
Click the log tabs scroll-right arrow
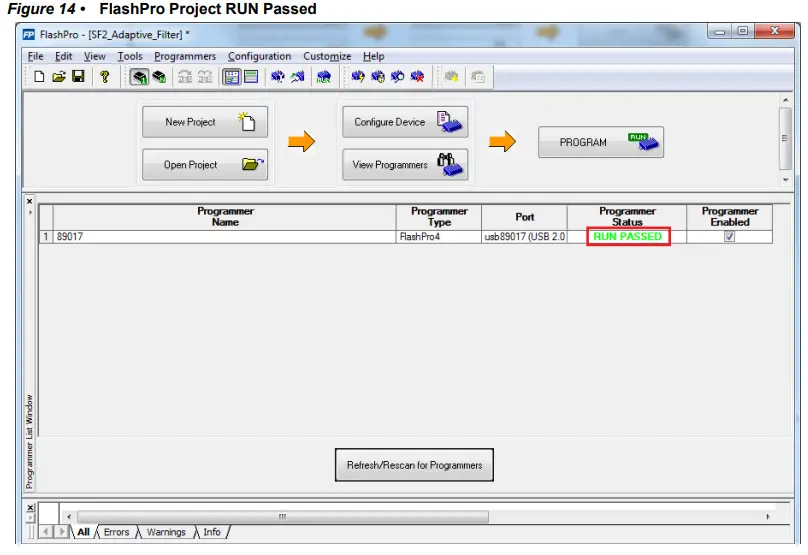tap(62, 531)
